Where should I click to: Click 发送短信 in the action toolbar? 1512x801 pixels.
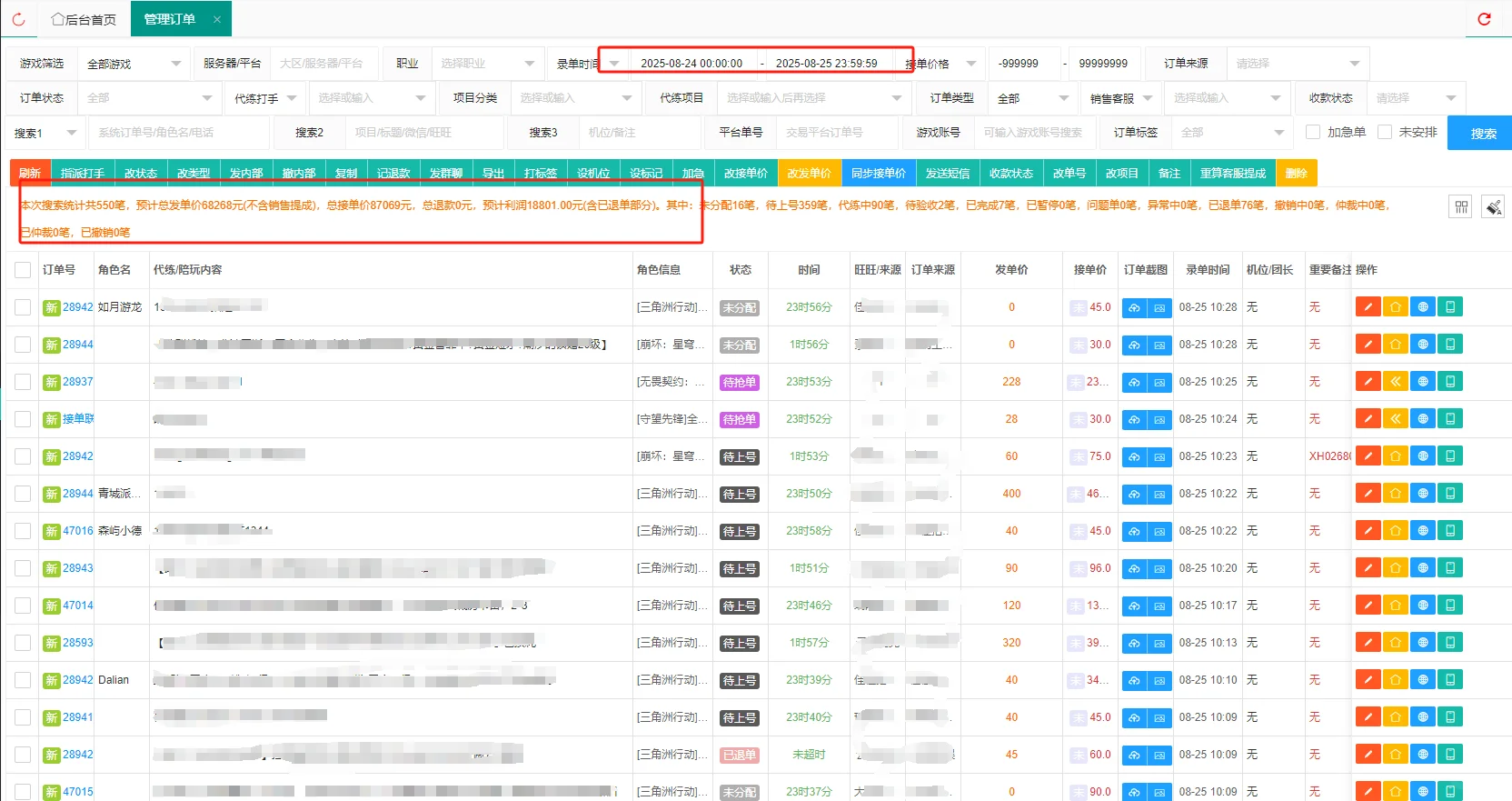click(948, 173)
